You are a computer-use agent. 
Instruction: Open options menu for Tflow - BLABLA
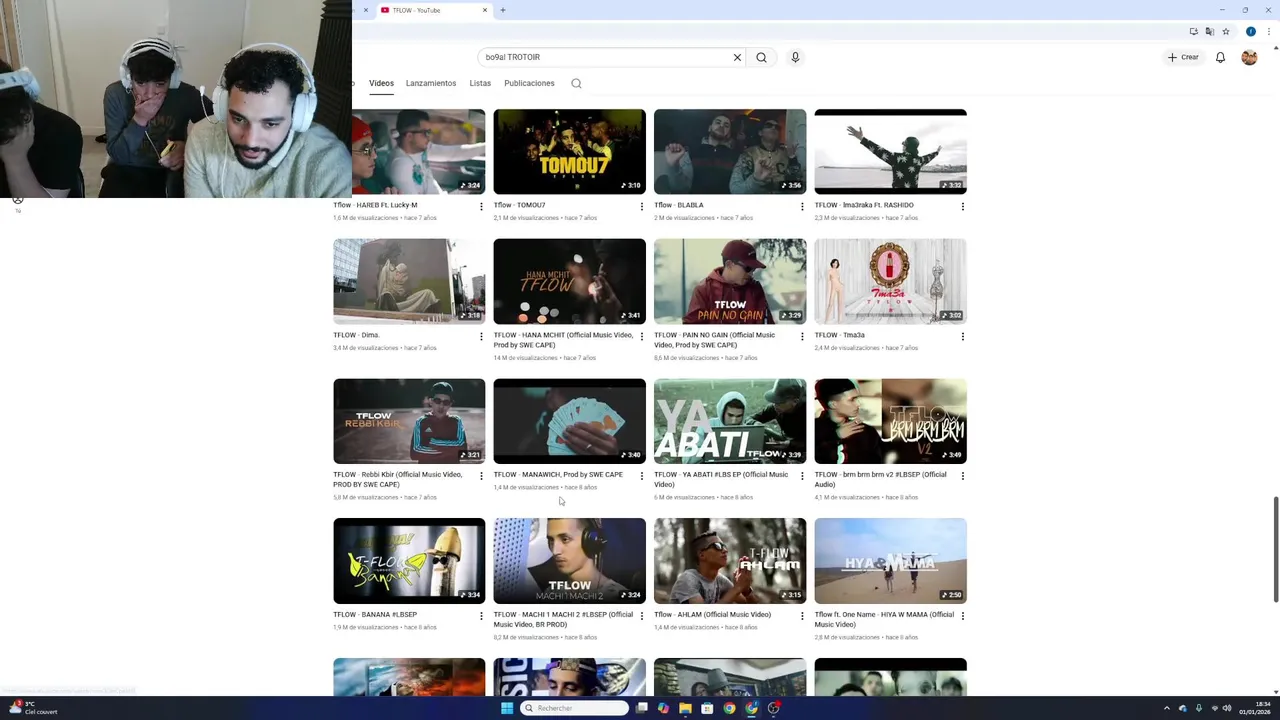tap(802, 207)
